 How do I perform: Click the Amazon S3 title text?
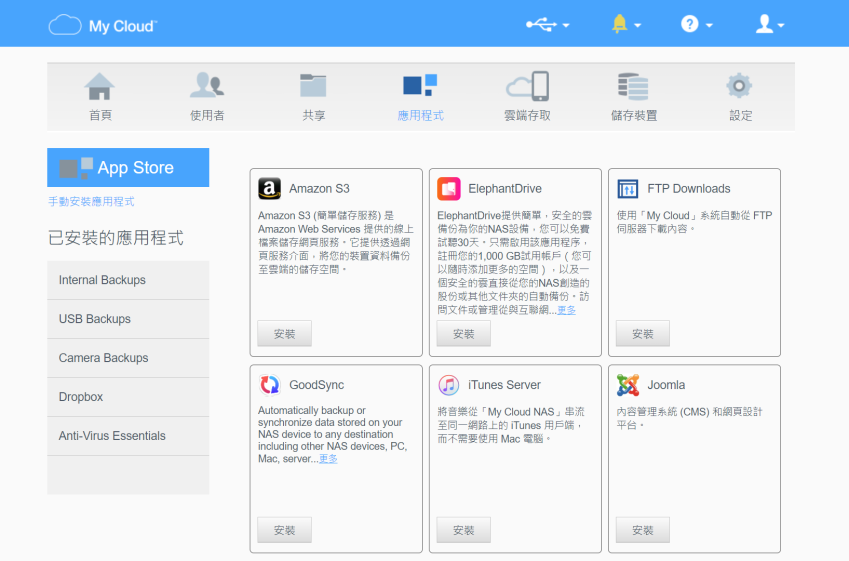pos(319,188)
